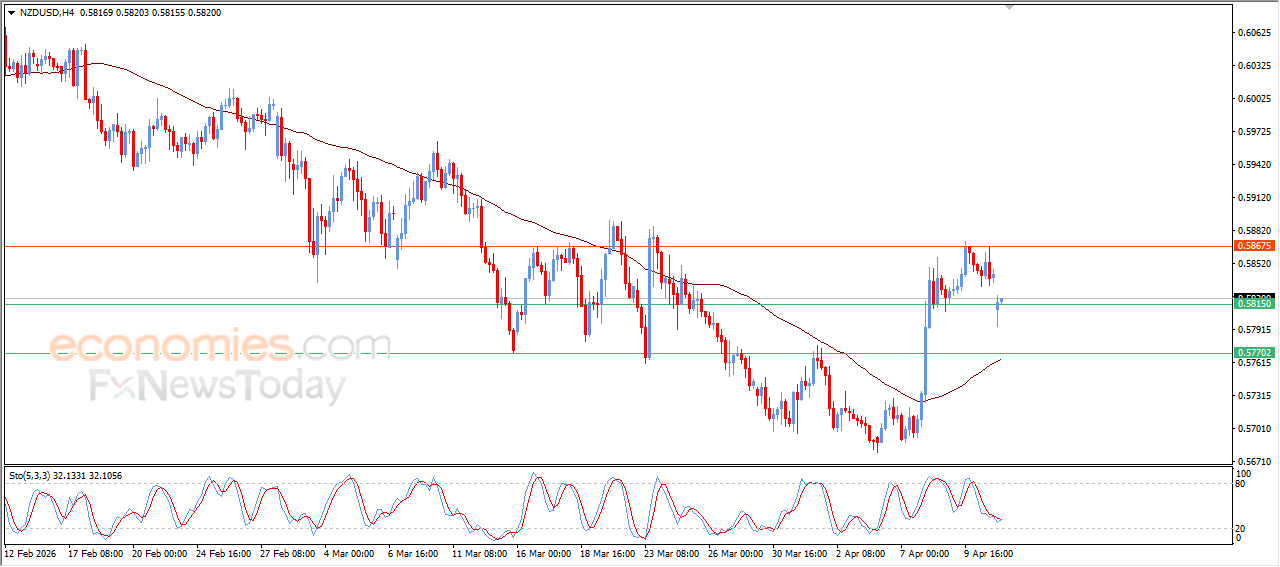Click the dropdown triangle beside NZDUSD,H4

tap(11, 13)
